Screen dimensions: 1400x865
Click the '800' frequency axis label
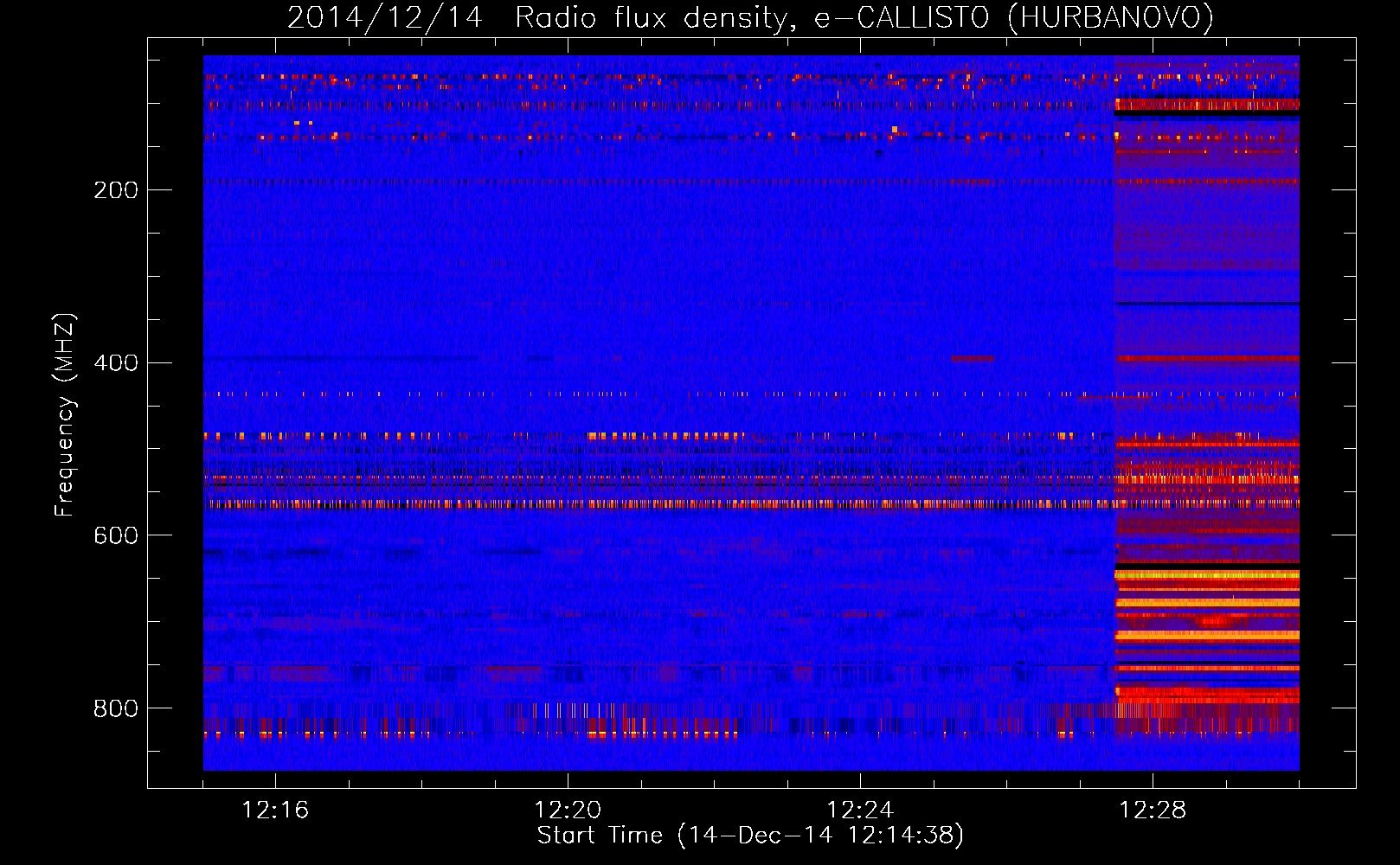tap(116, 709)
